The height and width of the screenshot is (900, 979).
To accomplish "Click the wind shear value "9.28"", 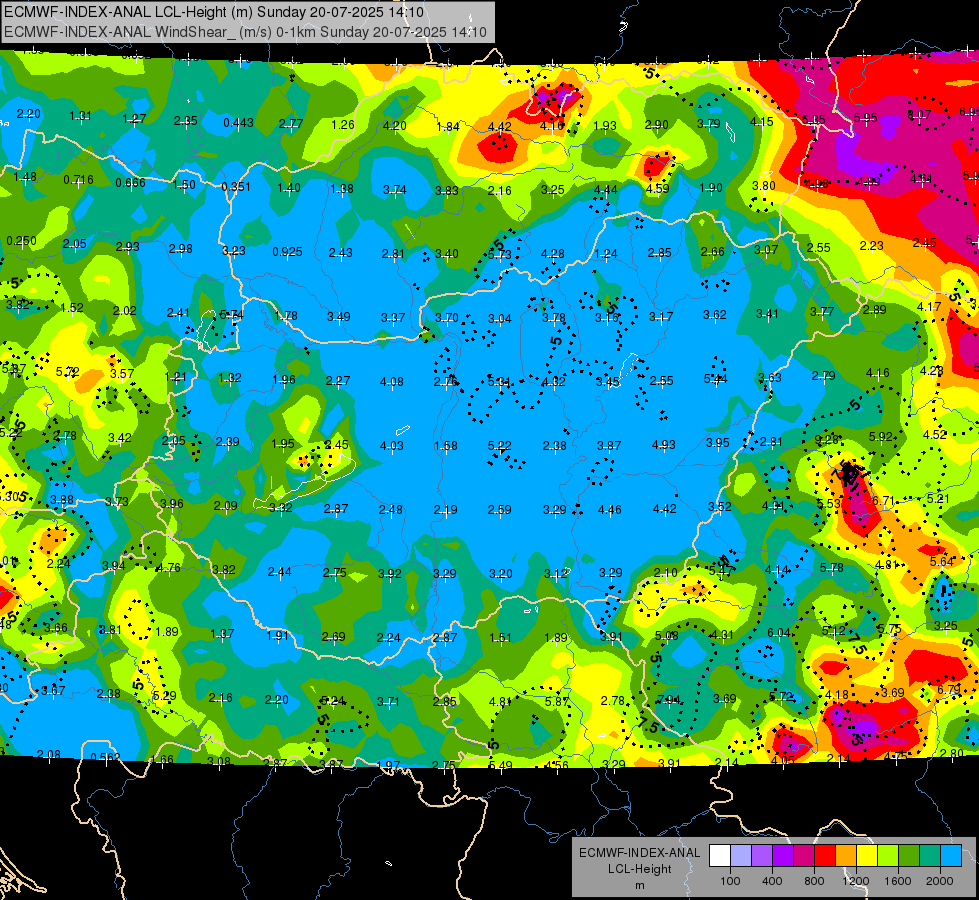I will (x=827, y=439).
